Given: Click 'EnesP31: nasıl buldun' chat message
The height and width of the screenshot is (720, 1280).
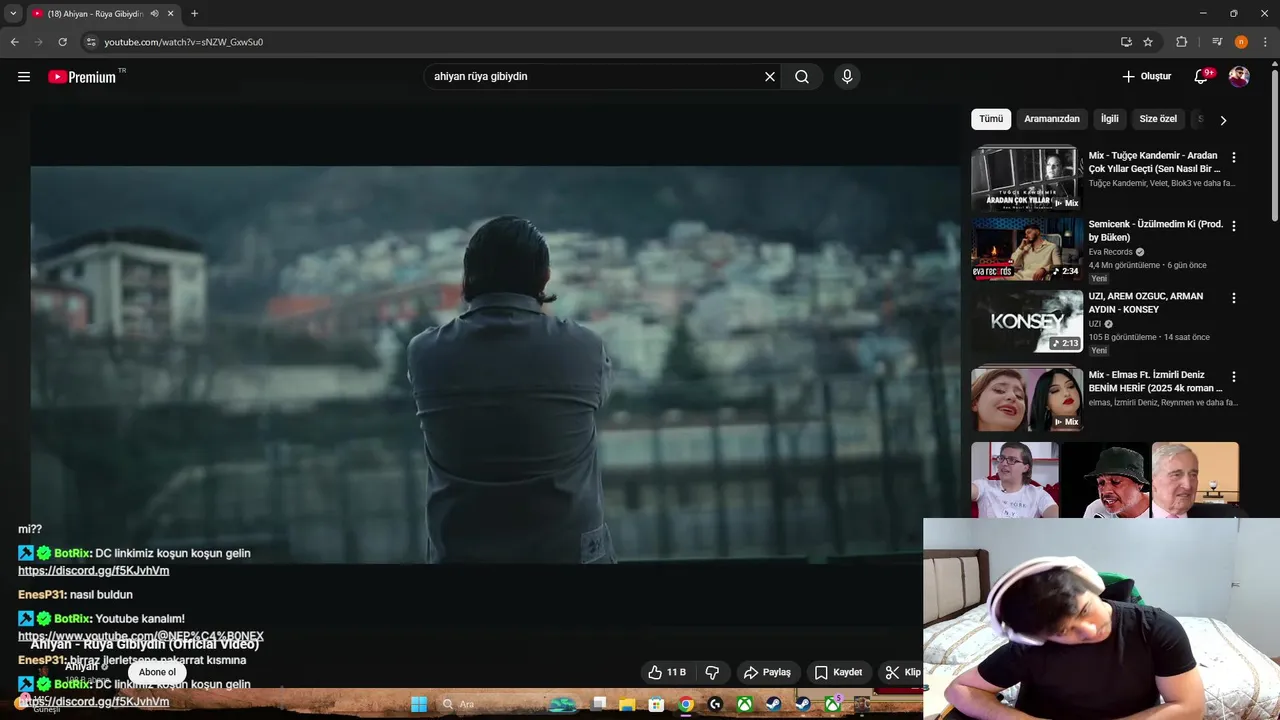Looking at the screenshot, I should tap(75, 595).
